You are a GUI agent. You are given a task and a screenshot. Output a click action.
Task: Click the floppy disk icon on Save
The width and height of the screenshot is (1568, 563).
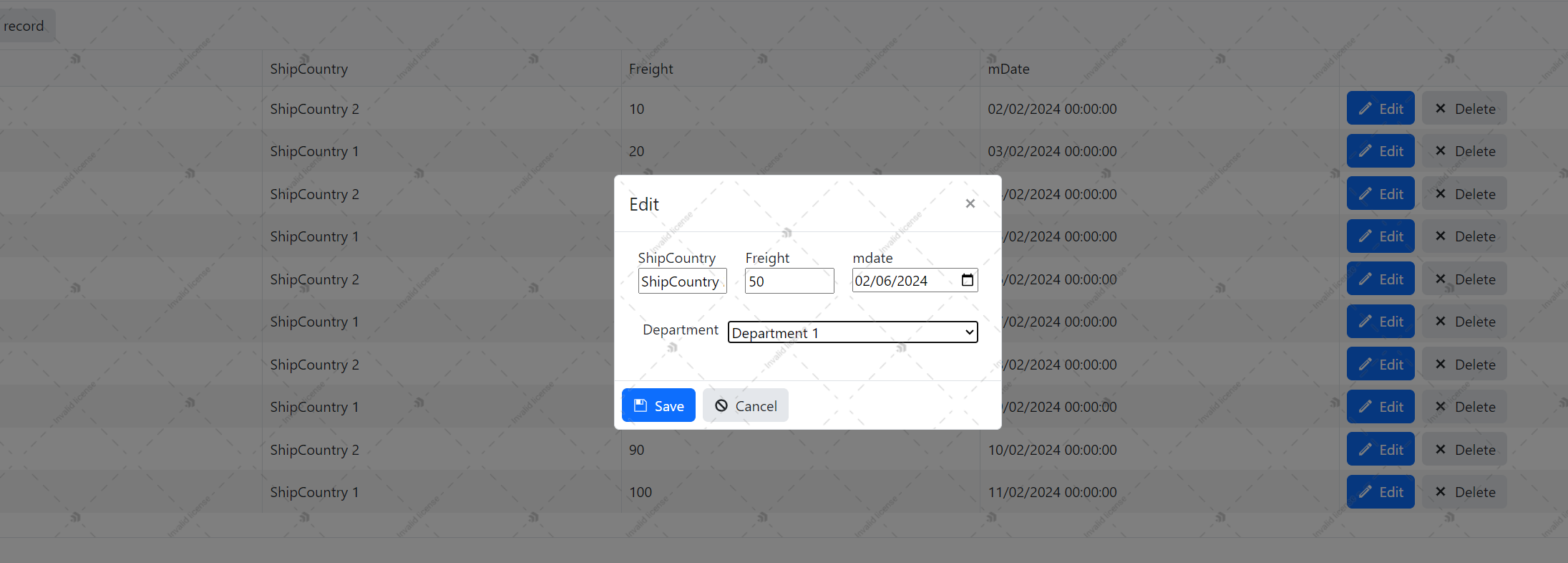click(641, 406)
